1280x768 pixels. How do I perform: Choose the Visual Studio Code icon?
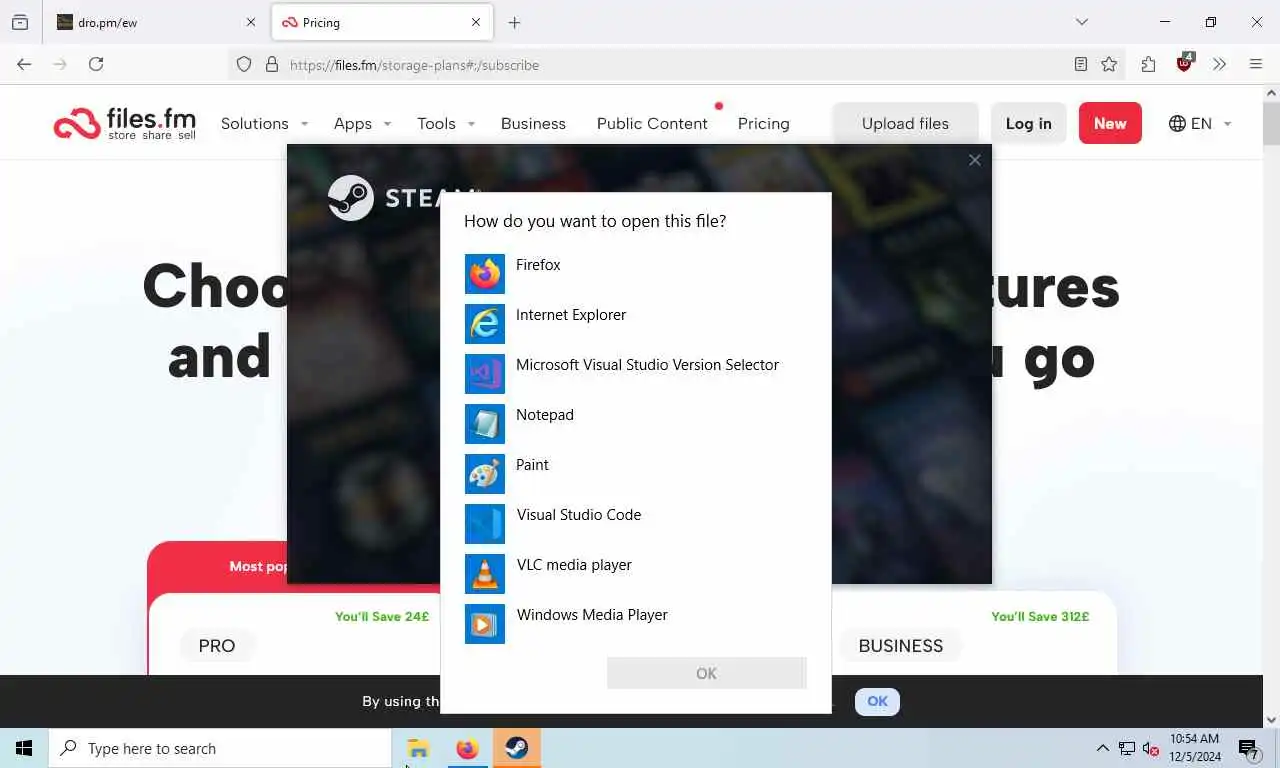[x=485, y=524]
